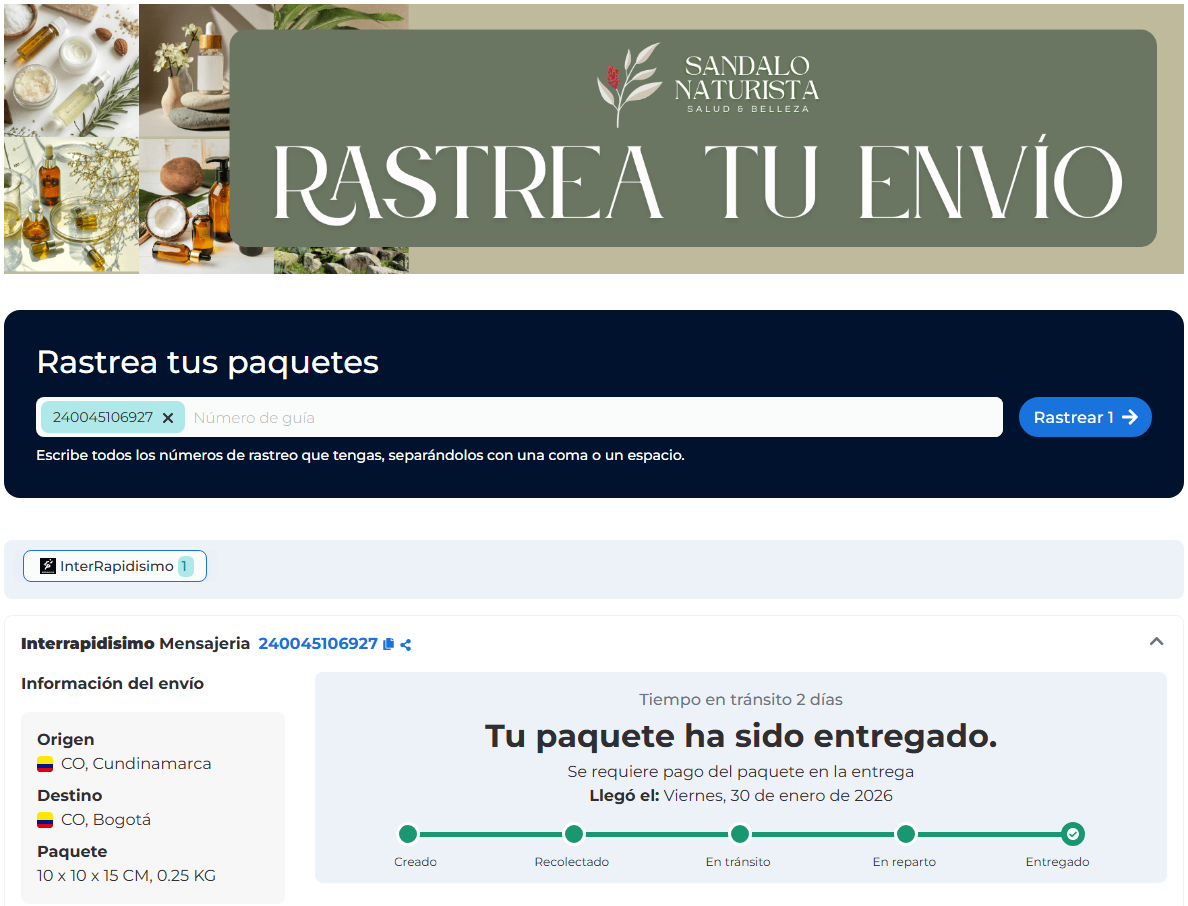1188x906 pixels.
Task: Remove the 240045106927 chip with its X
Action: 168,418
